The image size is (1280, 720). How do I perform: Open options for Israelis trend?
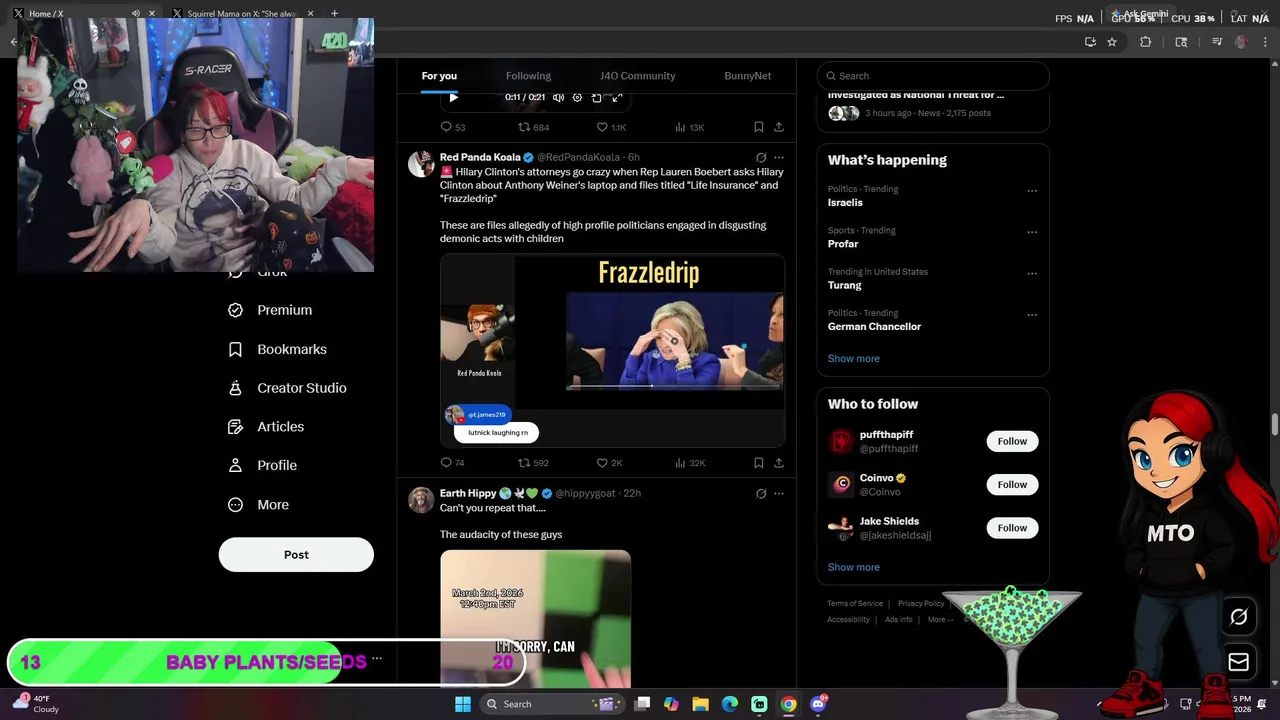1032,191
